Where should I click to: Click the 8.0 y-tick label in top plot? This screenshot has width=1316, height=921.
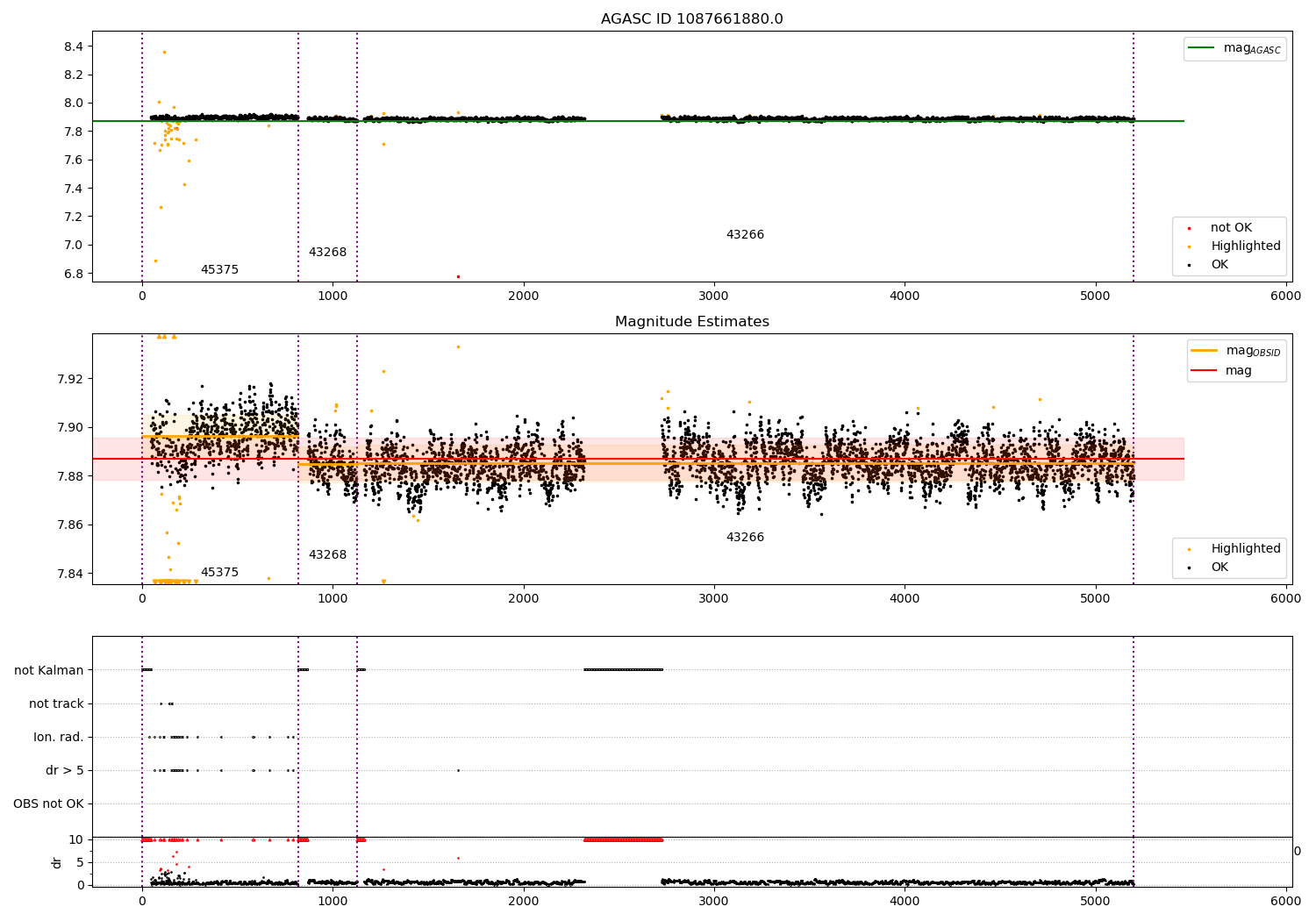tap(75, 104)
